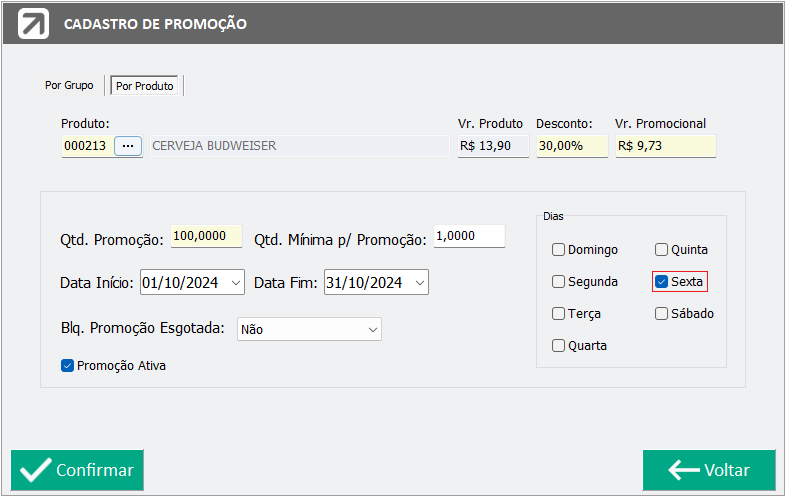The width and height of the screenshot is (786, 497).
Task: Open the Data Início date dropdown
Action: pos(236,283)
